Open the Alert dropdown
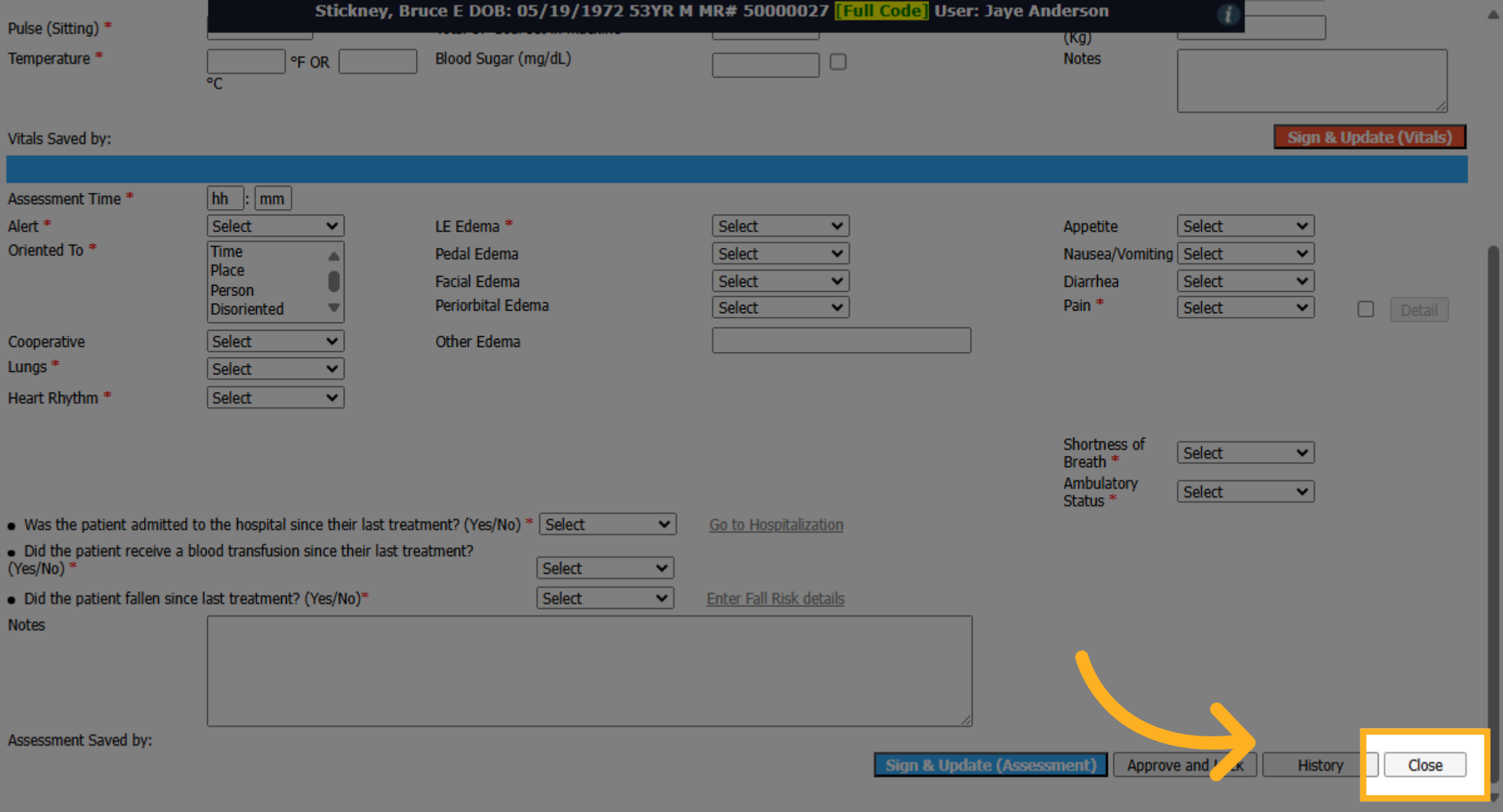The height and width of the screenshot is (812, 1503). tap(276, 226)
